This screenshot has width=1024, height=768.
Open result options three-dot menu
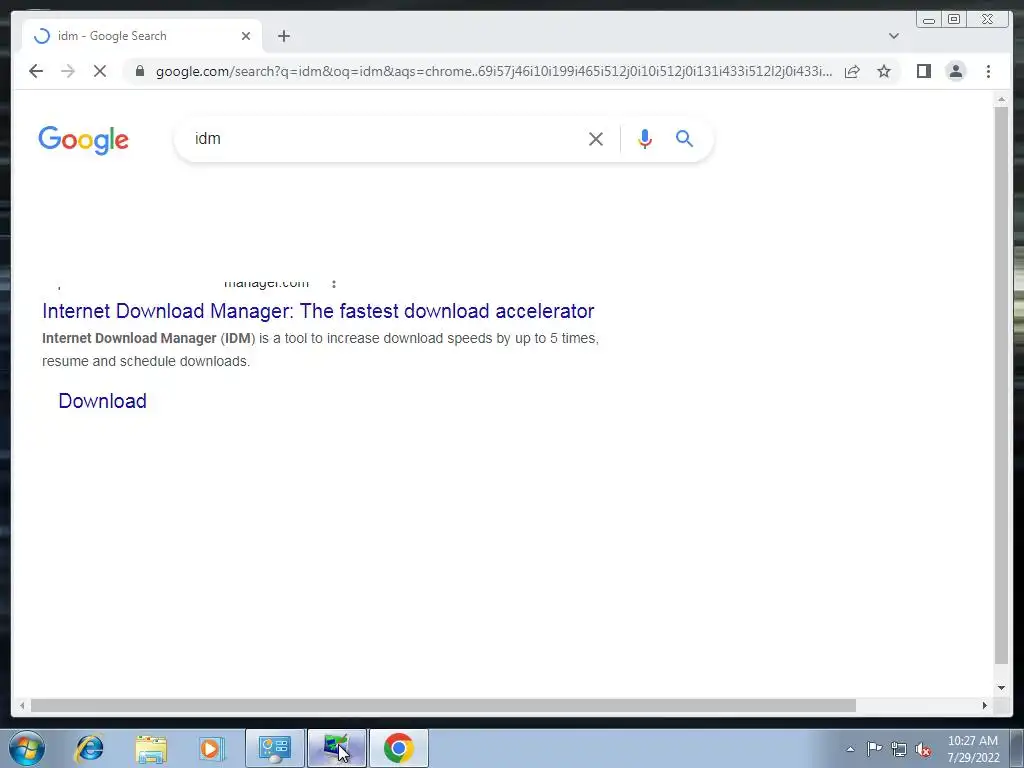pyautogui.click(x=334, y=283)
